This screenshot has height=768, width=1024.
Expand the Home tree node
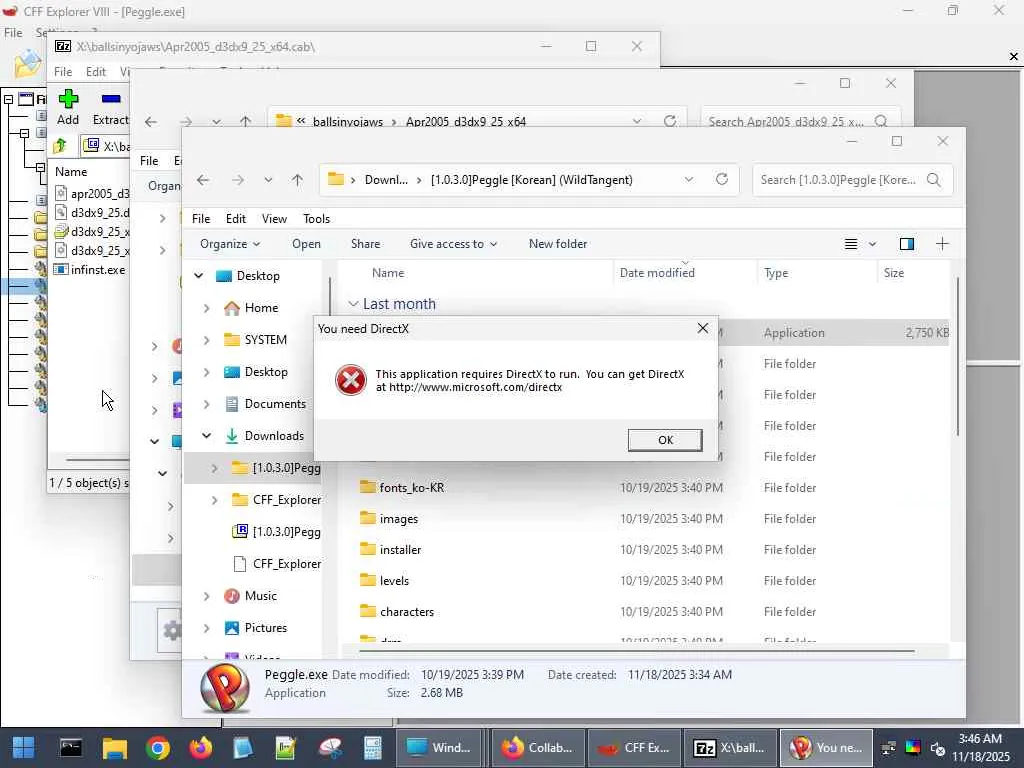point(206,308)
